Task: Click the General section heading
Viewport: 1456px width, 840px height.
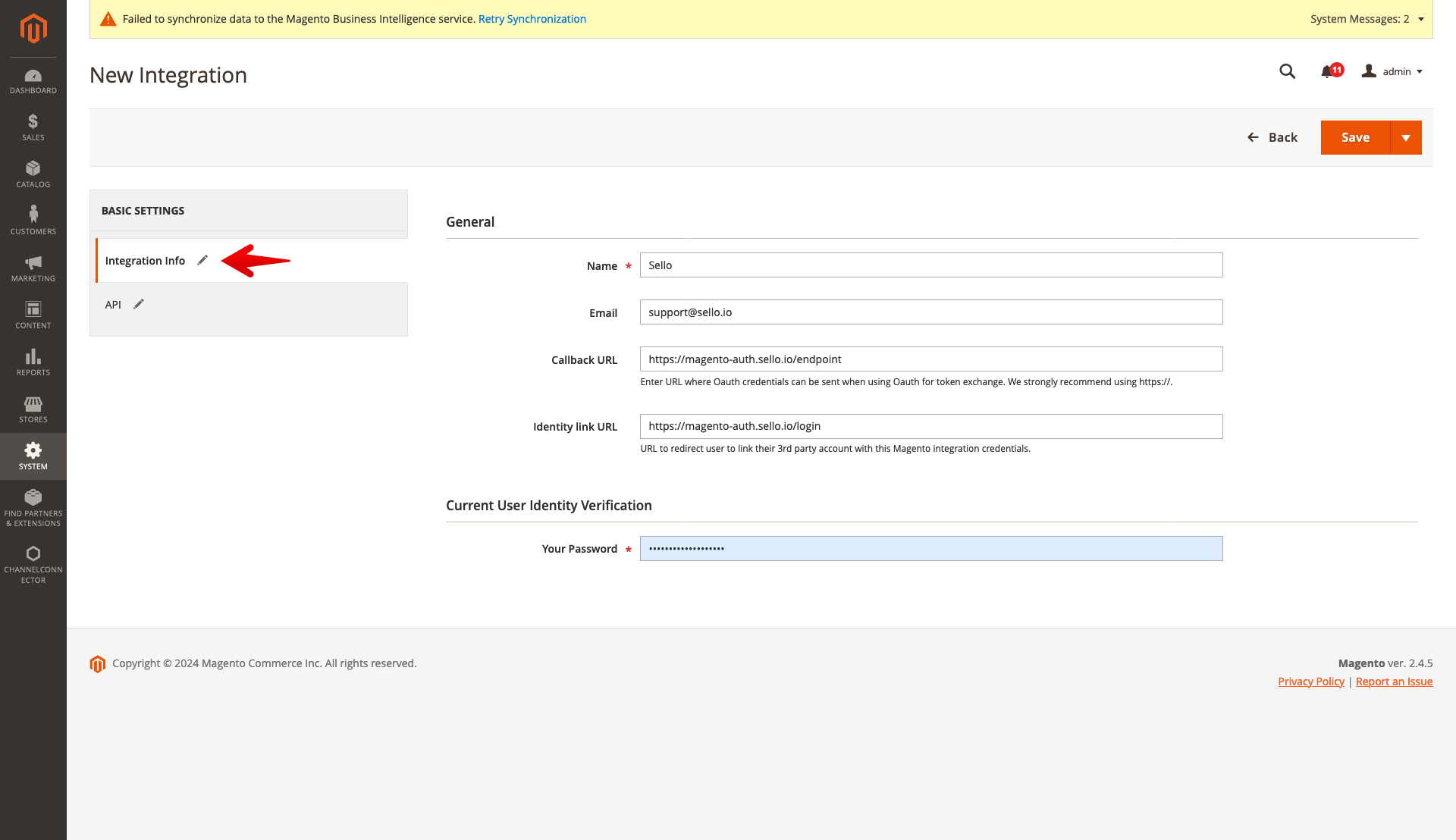Action: [470, 222]
